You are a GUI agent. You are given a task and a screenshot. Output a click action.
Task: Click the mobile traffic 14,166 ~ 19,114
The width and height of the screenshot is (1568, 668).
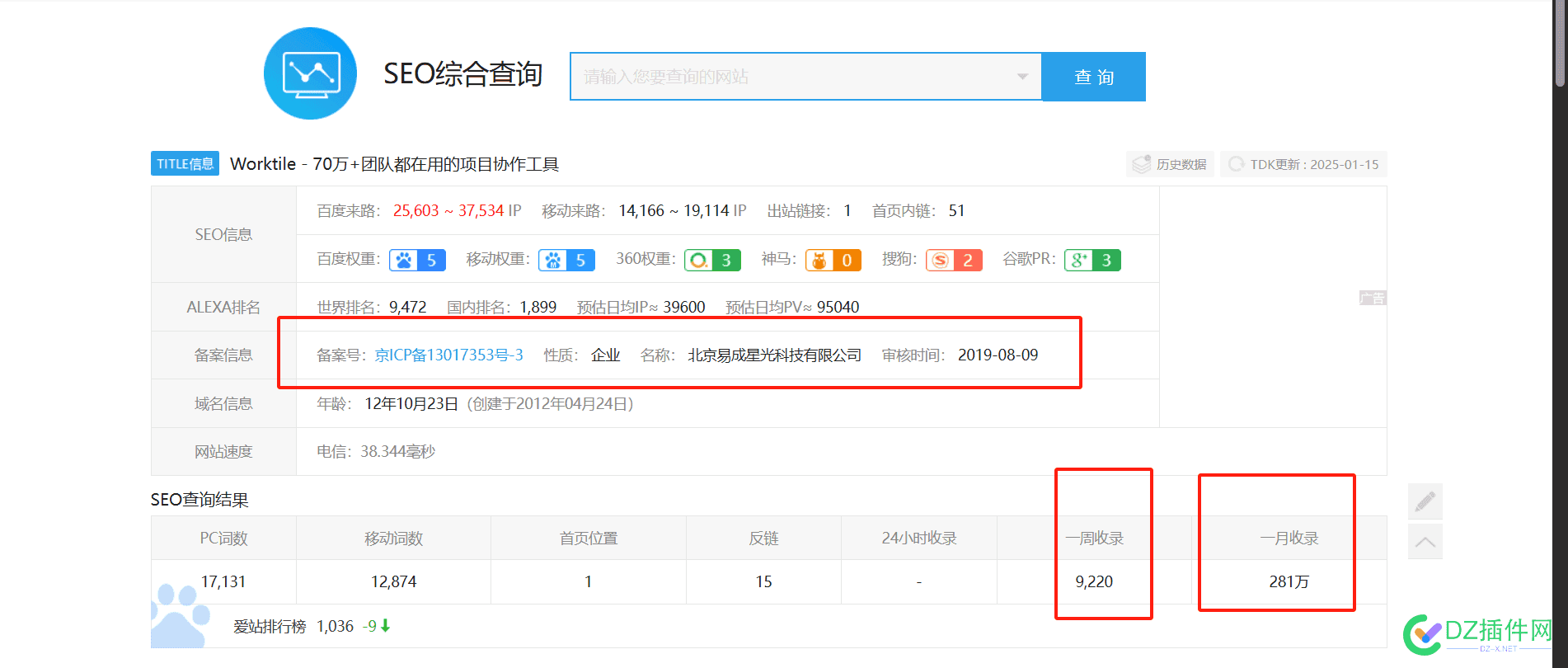(674, 210)
